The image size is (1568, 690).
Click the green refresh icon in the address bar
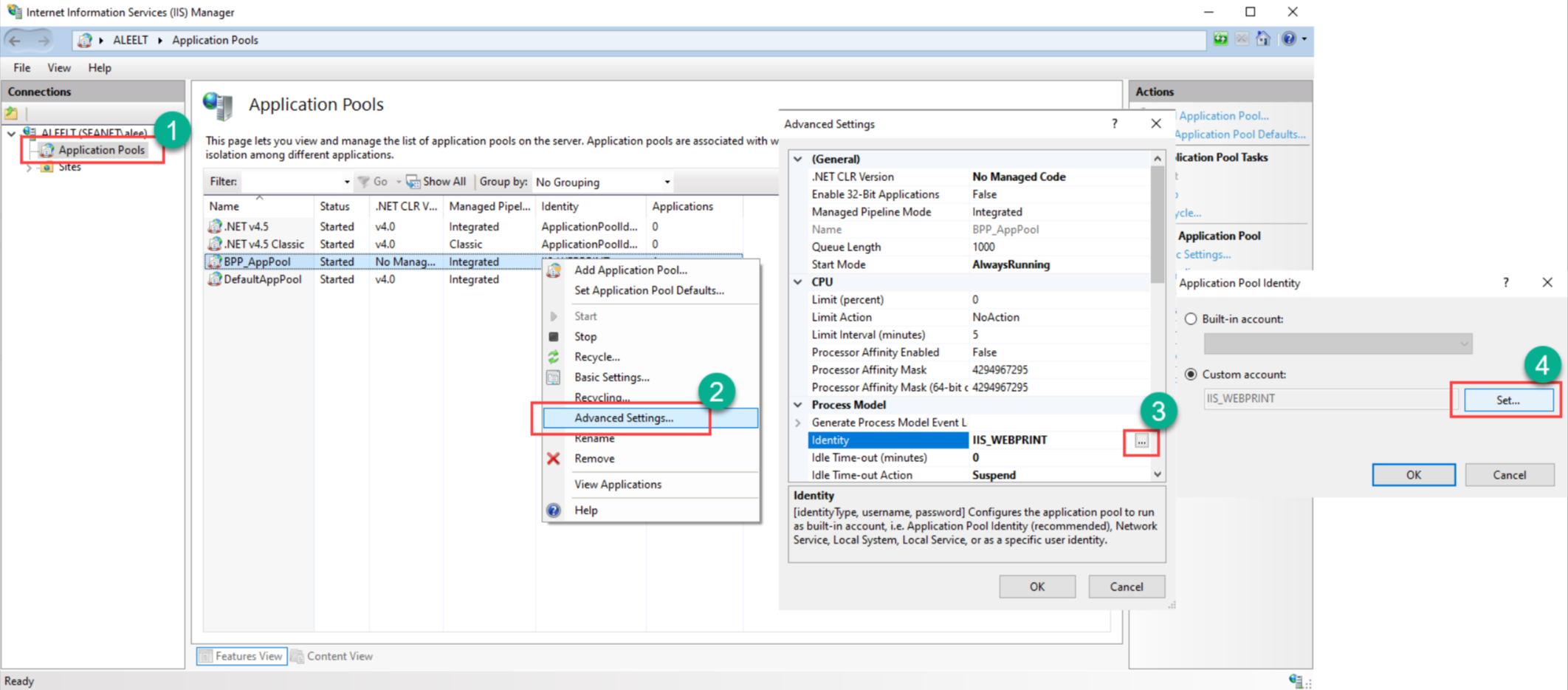click(x=1220, y=39)
